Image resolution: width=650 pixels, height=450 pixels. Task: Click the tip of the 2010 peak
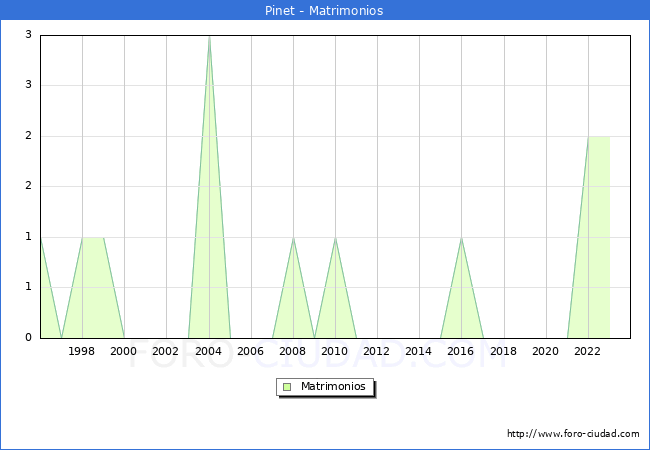point(335,238)
